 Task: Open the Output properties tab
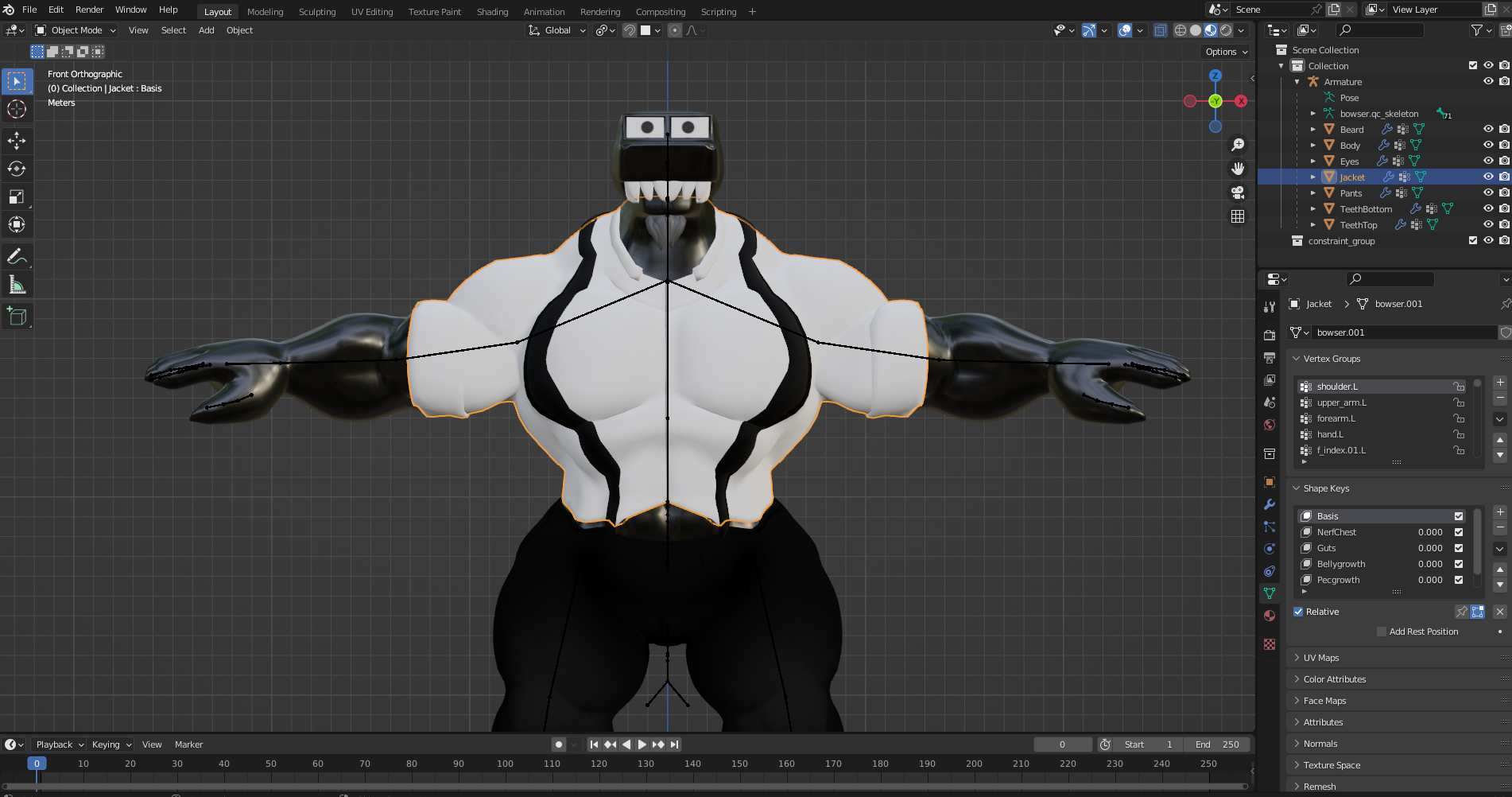[1270, 358]
